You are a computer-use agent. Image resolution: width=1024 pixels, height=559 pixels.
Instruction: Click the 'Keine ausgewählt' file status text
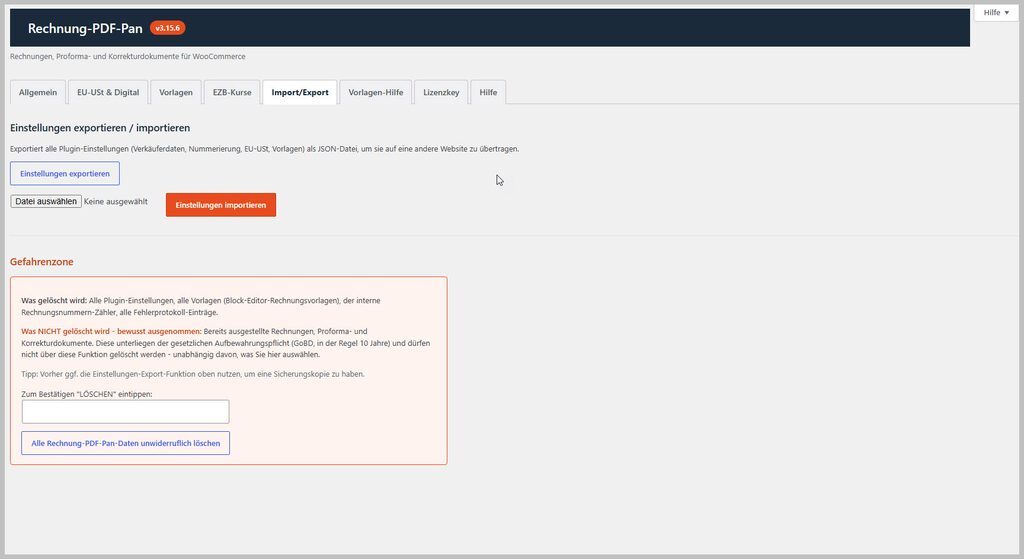click(116, 202)
